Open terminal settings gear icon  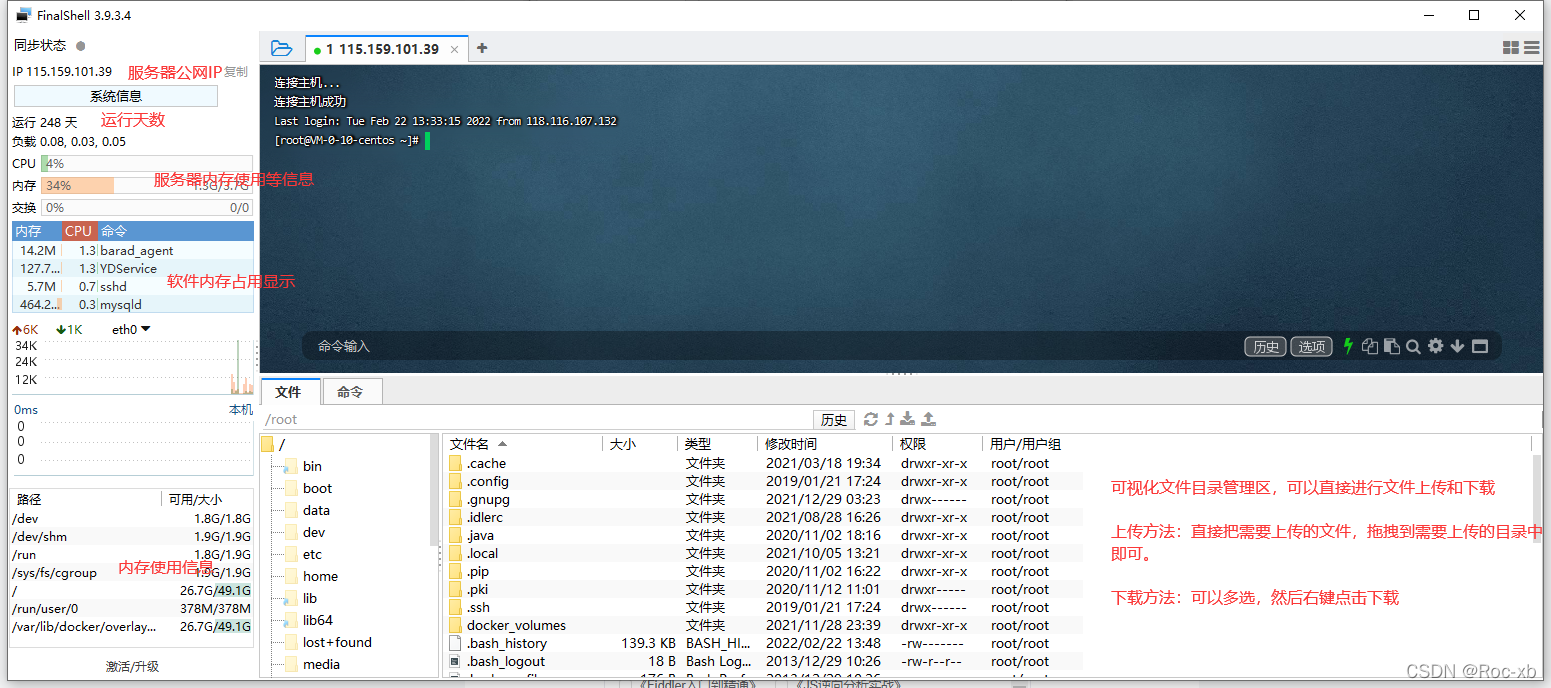[1436, 346]
